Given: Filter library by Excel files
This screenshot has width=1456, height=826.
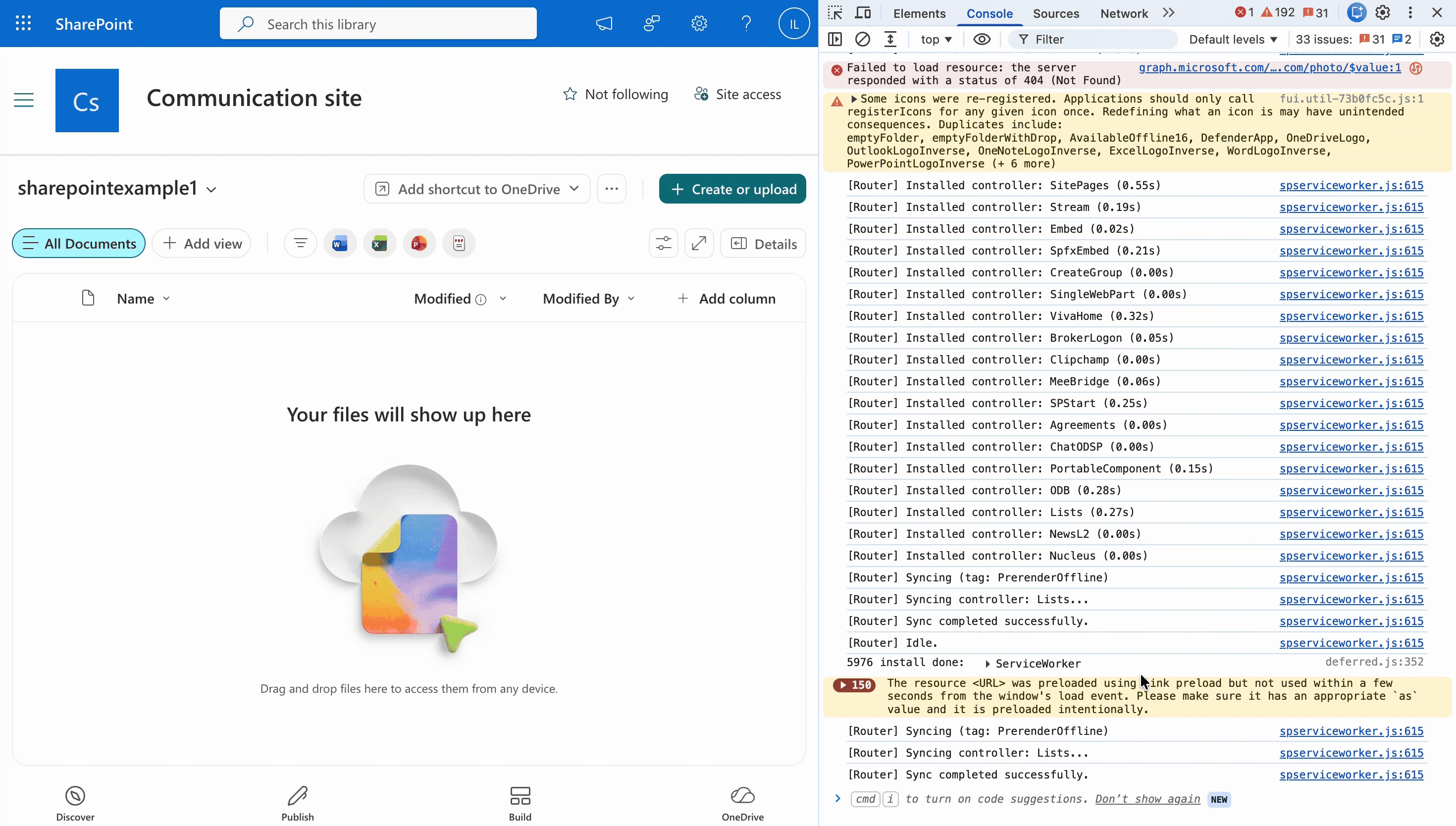Looking at the screenshot, I should tap(379, 243).
